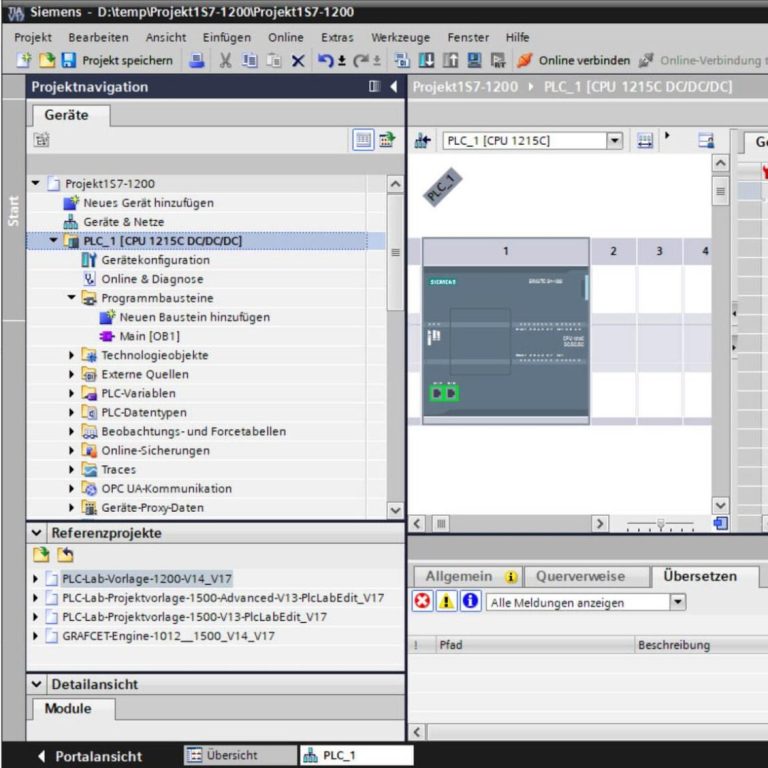Image resolution: width=768 pixels, height=768 pixels.
Task: Click the download to device icon
Action: [426, 60]
